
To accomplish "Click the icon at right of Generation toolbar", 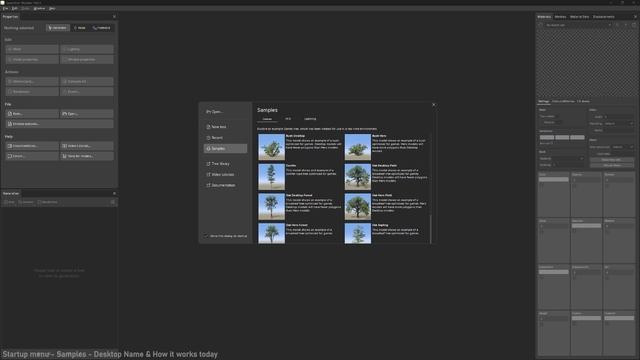I will point(113,202).
